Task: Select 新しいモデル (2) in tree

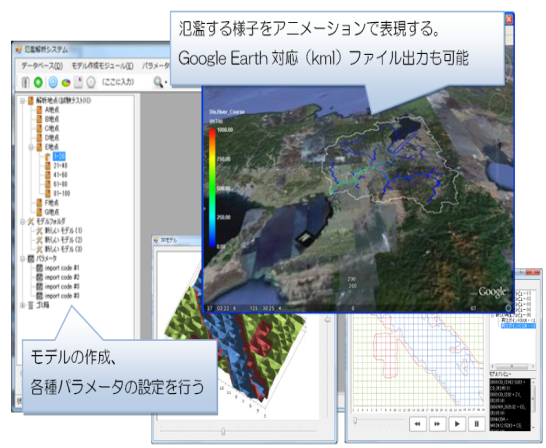Action: click(x=63, y=240)
